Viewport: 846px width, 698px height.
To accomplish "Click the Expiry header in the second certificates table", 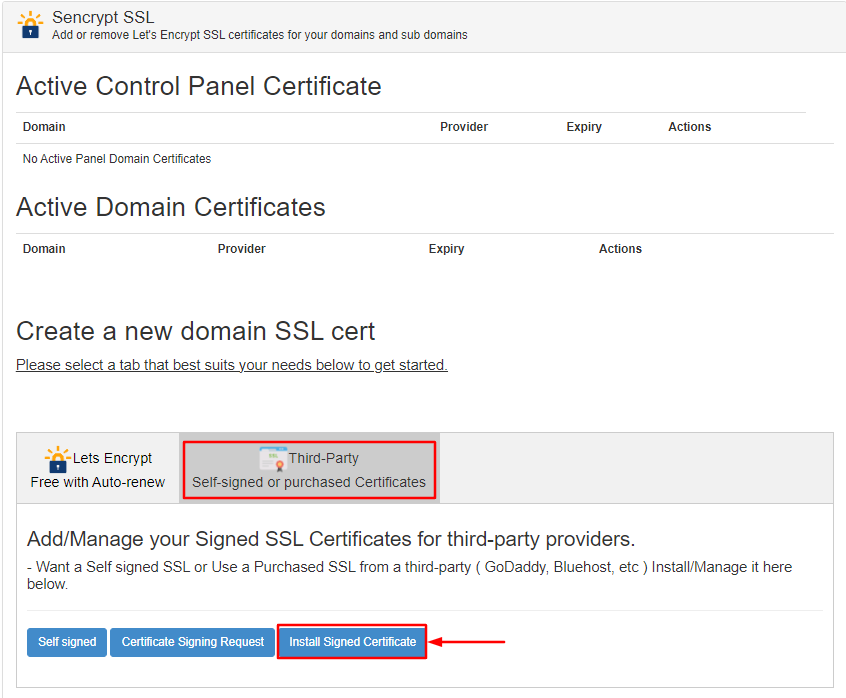I will click(446, 248).
